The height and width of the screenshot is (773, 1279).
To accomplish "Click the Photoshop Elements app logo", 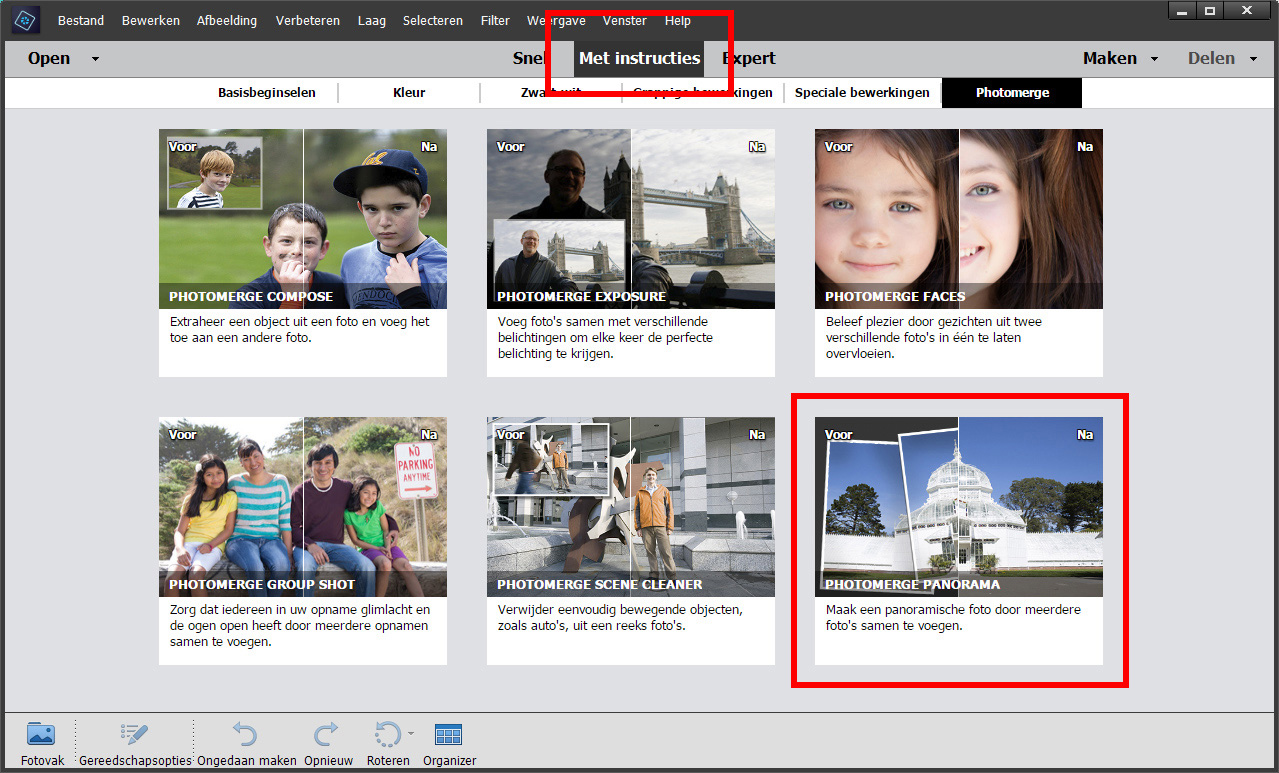I will click(25, 20).
